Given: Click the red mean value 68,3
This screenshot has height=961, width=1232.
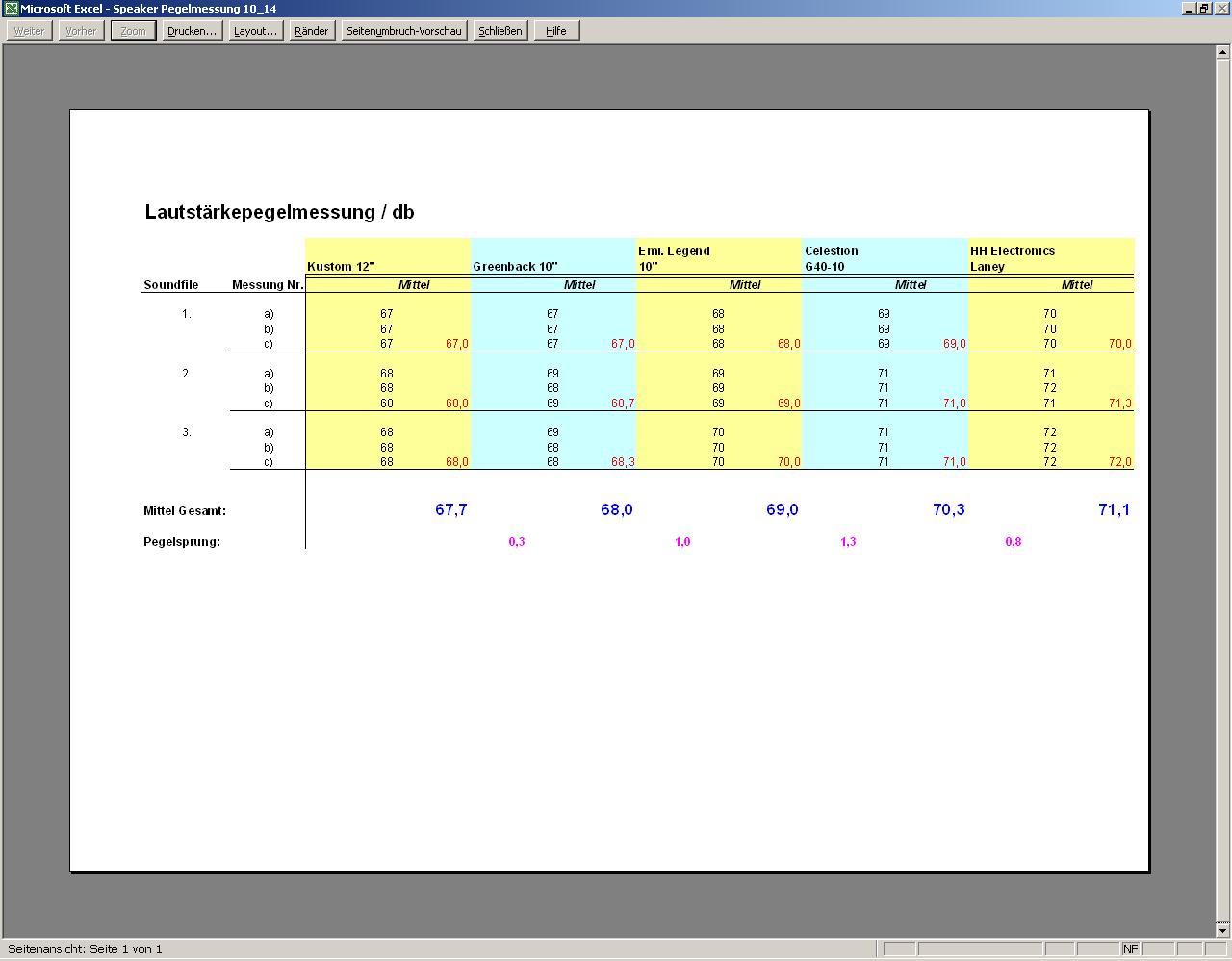Looking at the screenshot, I should pyautogui.click(x=623, y=462).
